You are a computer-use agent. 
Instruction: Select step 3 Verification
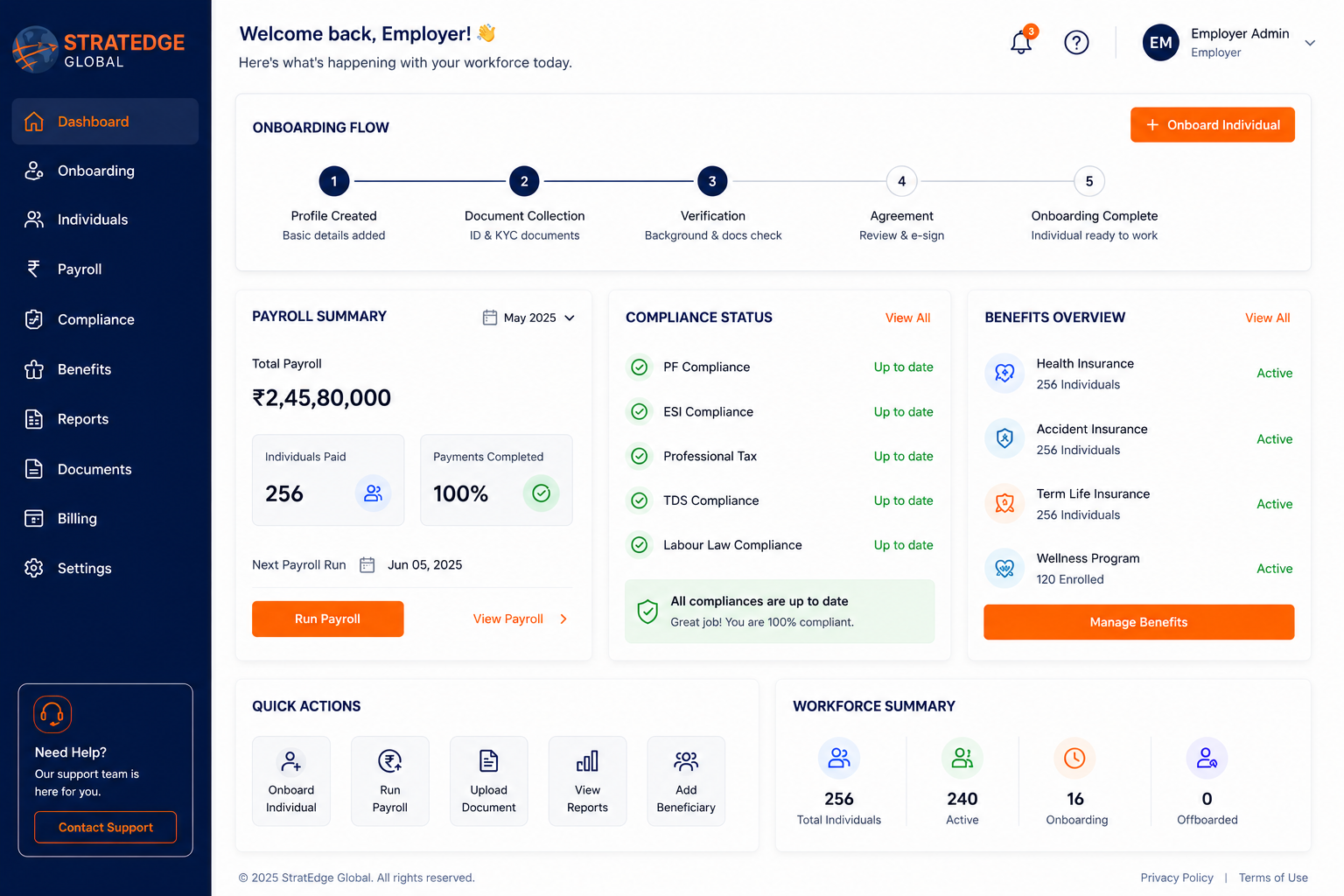pos(712,181)
